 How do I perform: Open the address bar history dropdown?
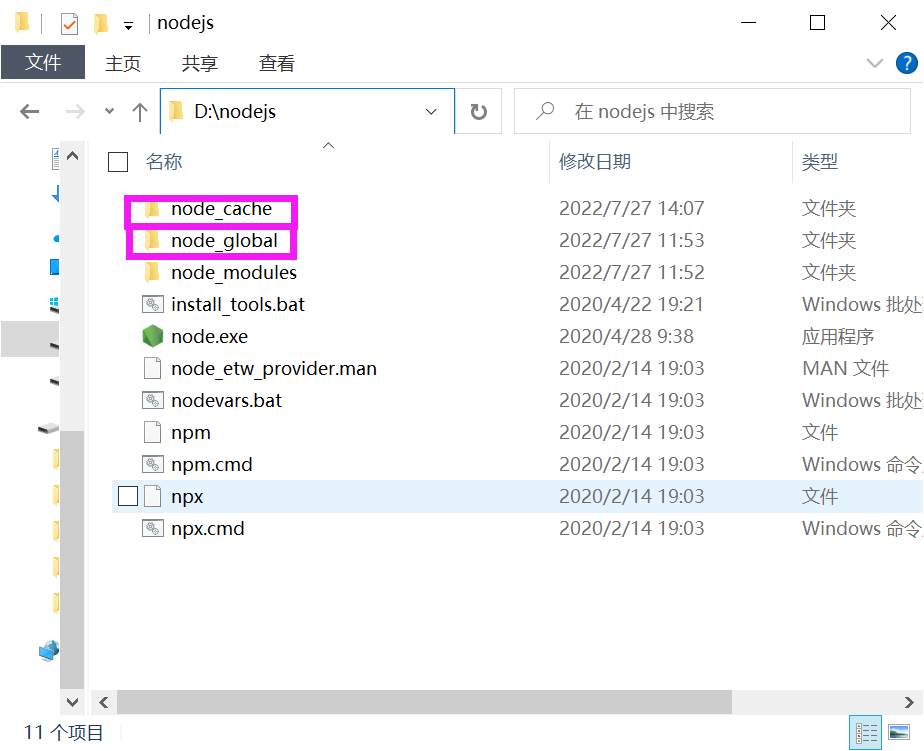pos(431,111)
